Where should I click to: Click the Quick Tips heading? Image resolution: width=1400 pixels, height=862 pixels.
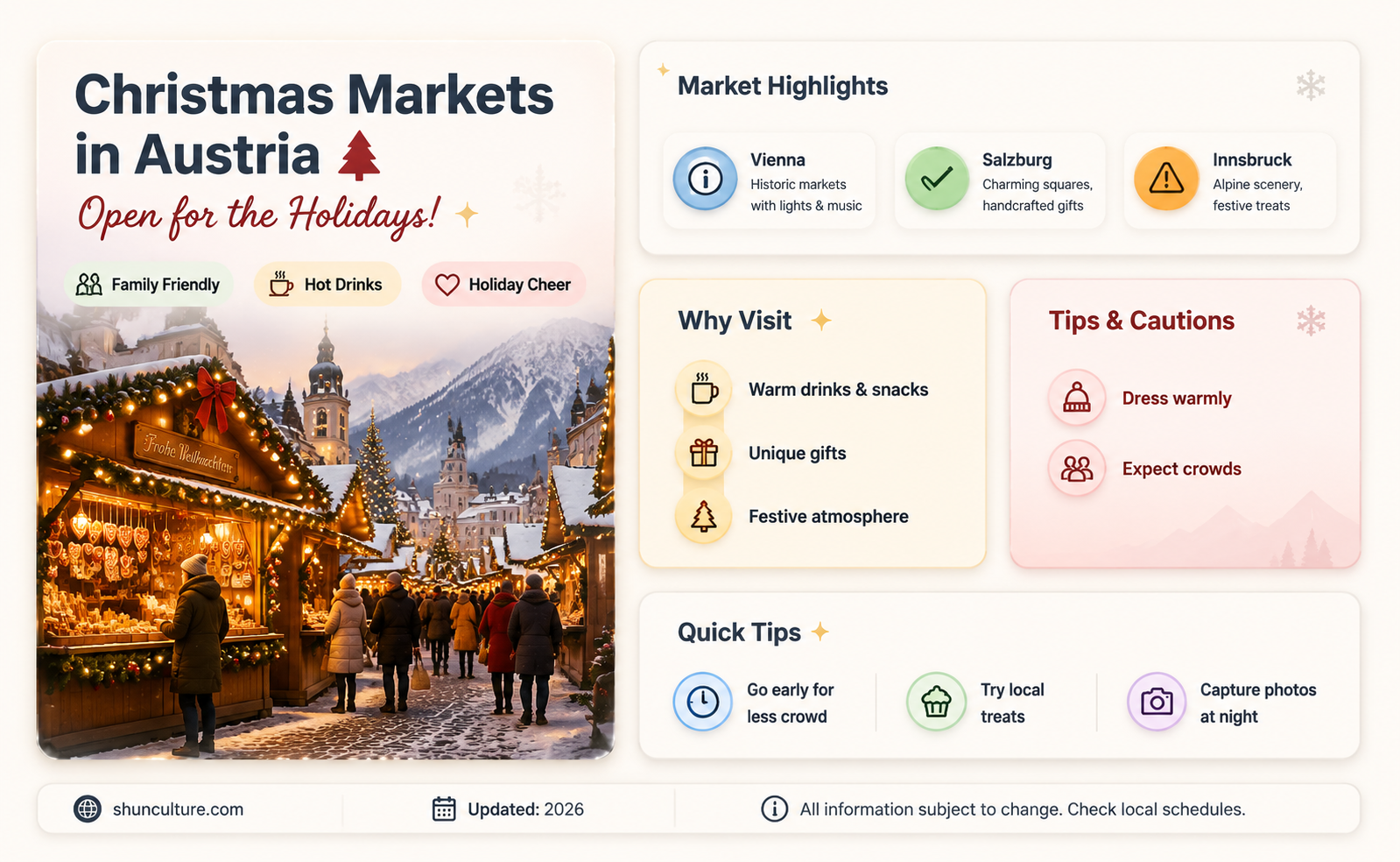click(739, 632)
